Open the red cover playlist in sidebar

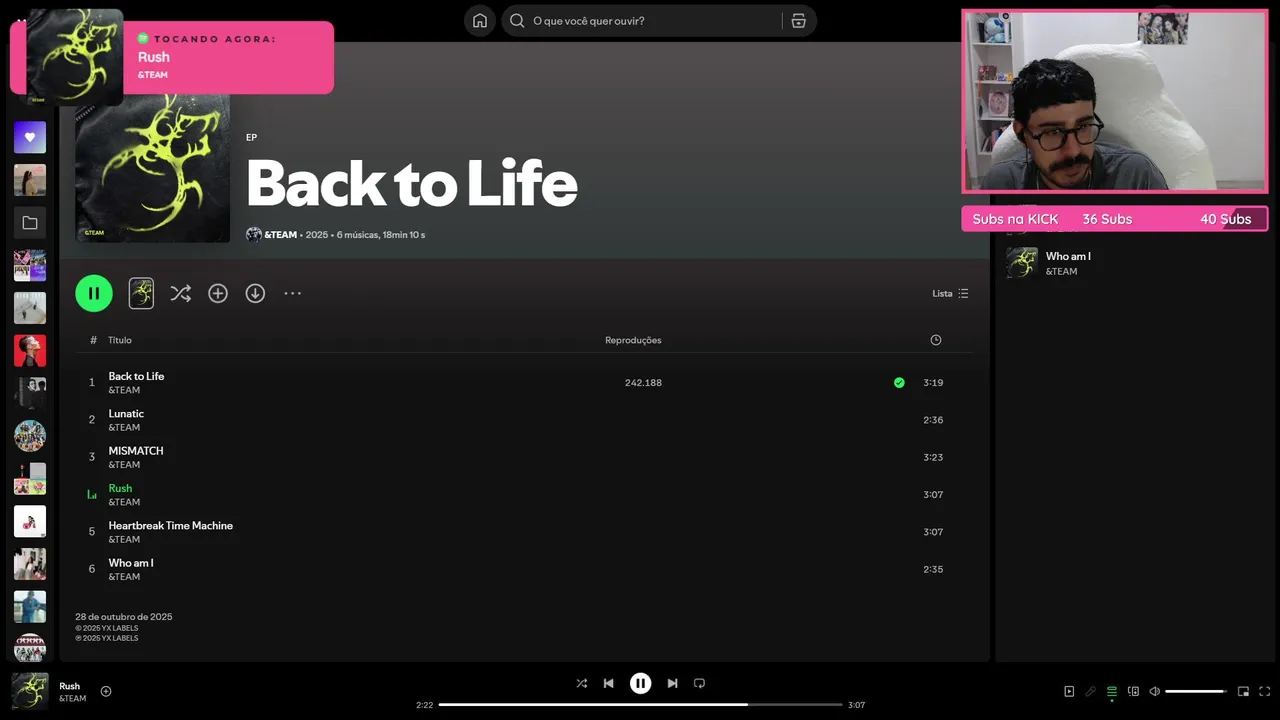tap(30, 351)
